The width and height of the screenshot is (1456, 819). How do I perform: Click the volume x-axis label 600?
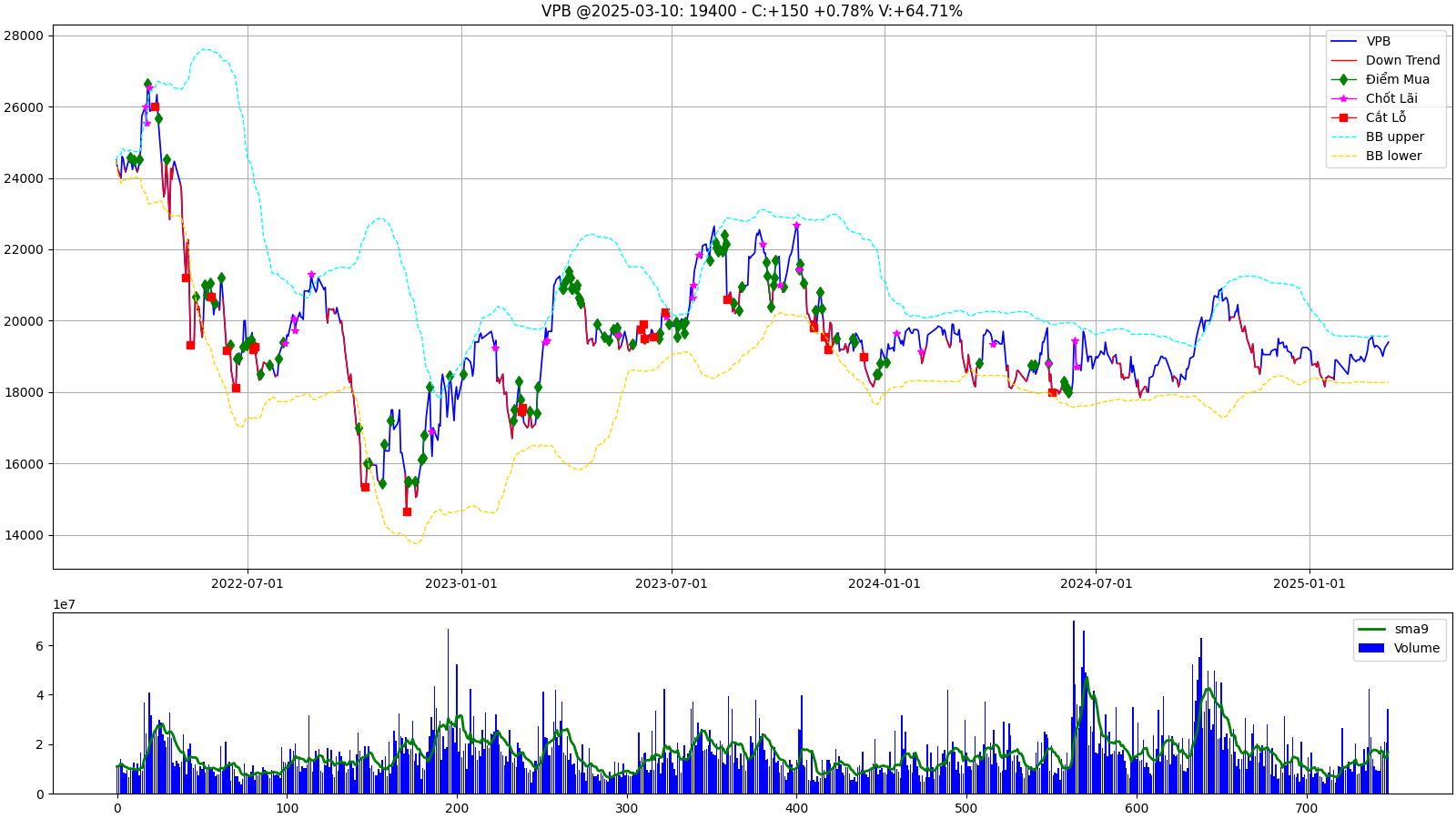pyautogui.click(x=1136, y=808)
